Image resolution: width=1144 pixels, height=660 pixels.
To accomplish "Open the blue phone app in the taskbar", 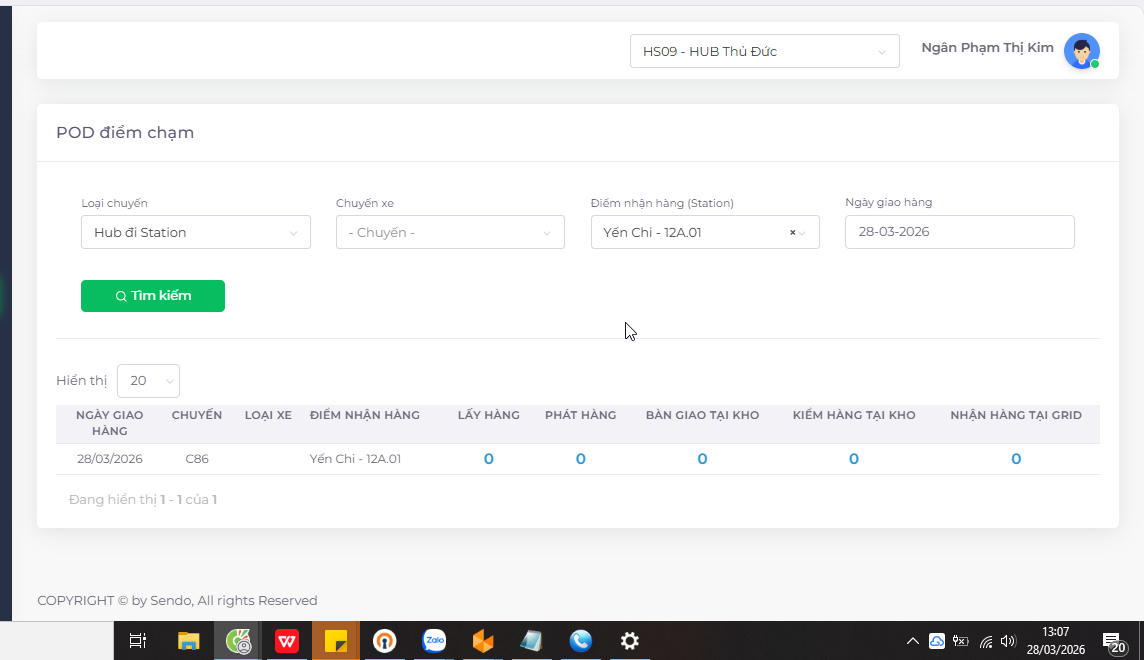I will click(x=581, y=641).
